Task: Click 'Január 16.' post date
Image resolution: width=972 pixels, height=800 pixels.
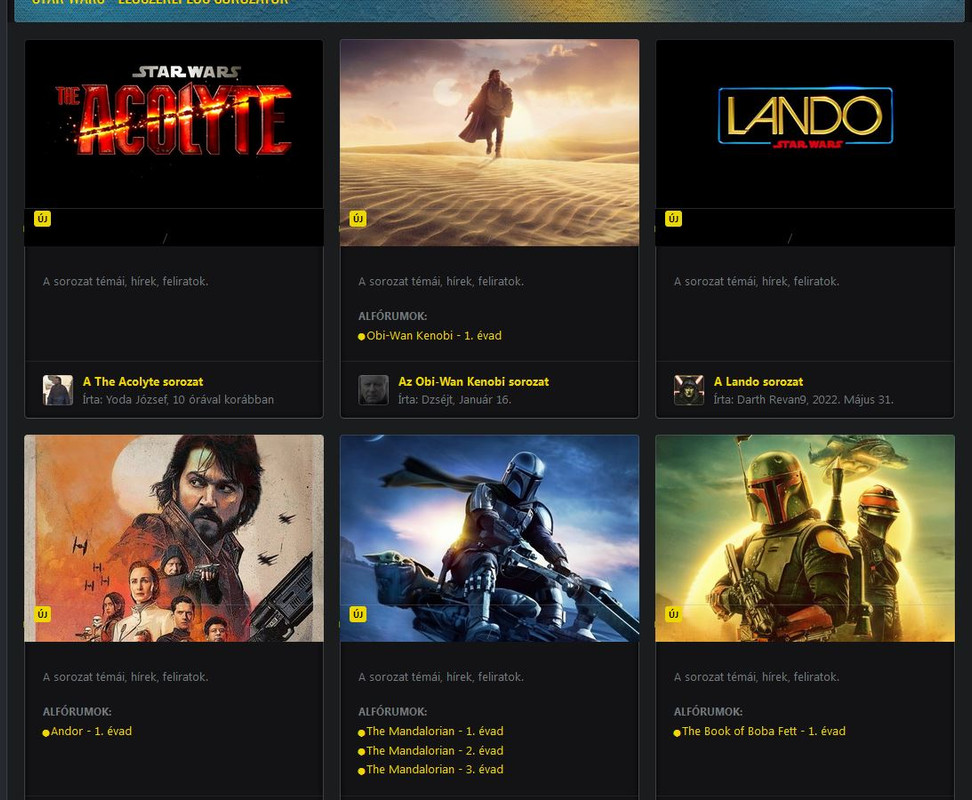Action: [x=485, y=400]
